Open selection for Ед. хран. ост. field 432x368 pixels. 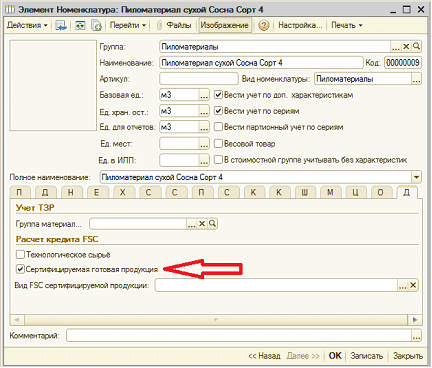click(x=204, y=111)
